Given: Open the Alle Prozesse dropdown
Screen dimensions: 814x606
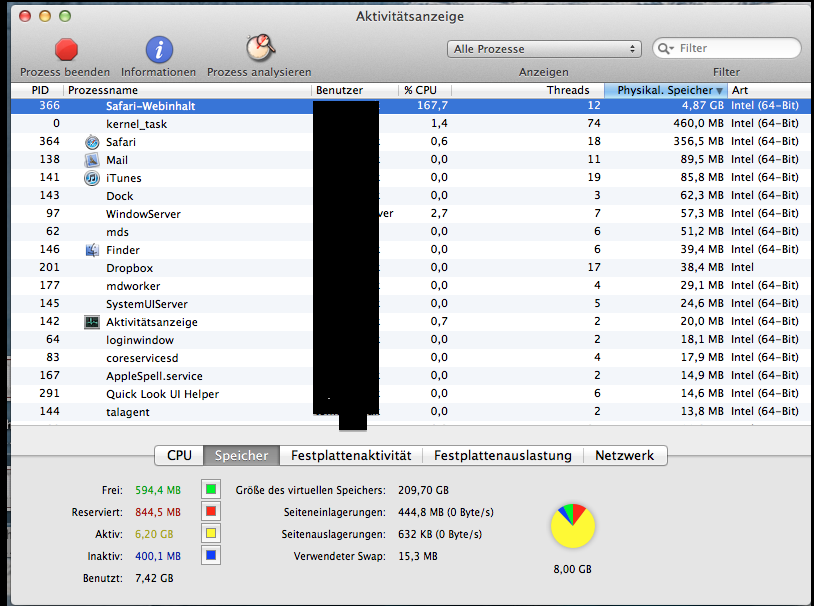Looking at the screenshot, I should coord(544,49).
